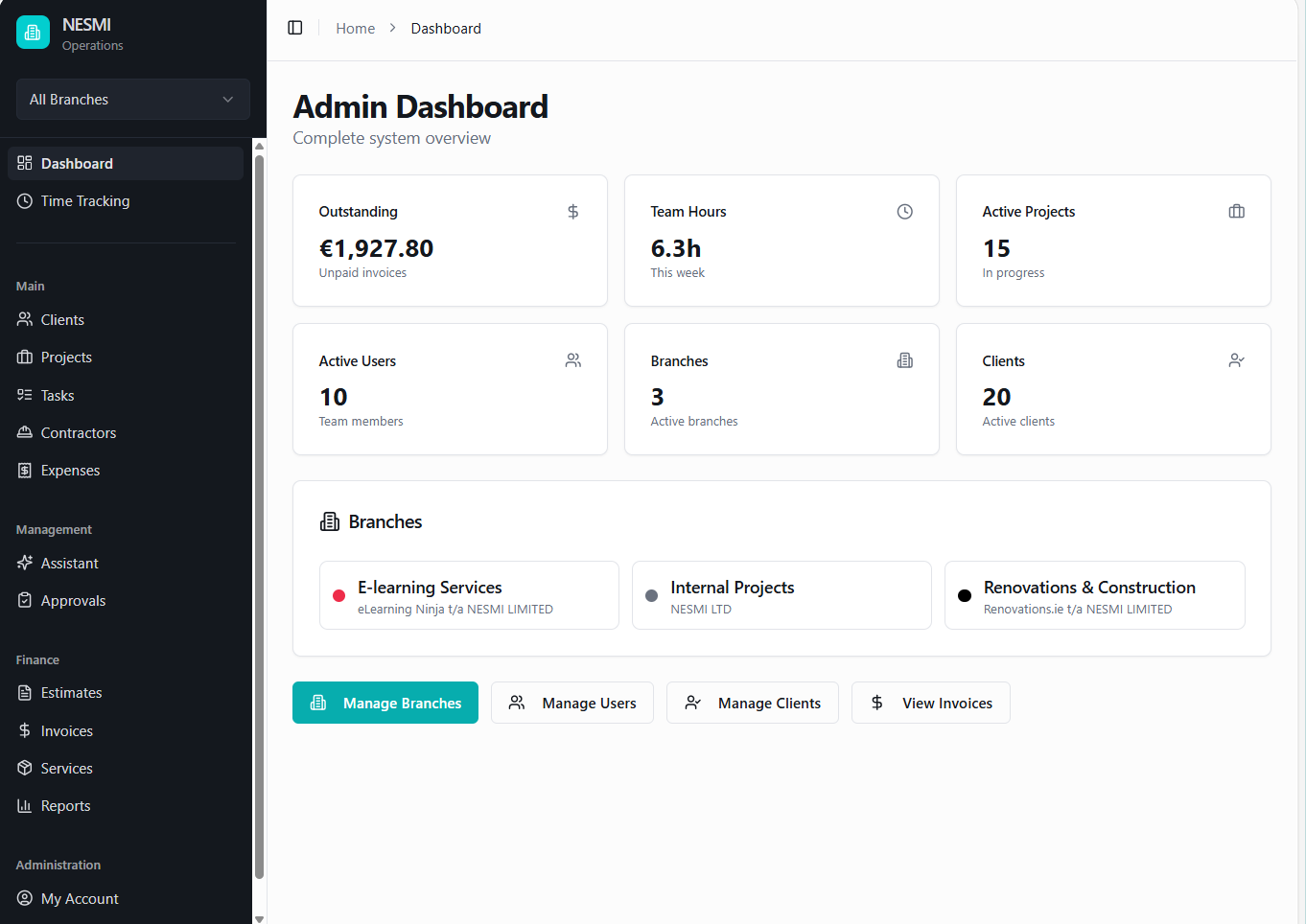Go to Contractors
Viewport: 1306px width, 924px height.
point(126,433)
